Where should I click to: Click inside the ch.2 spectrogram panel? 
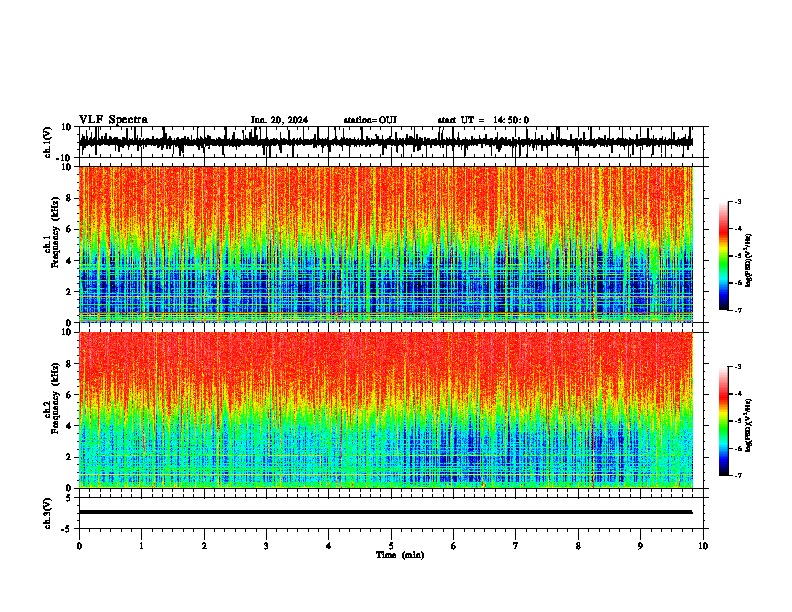click(x=386, y=410)
